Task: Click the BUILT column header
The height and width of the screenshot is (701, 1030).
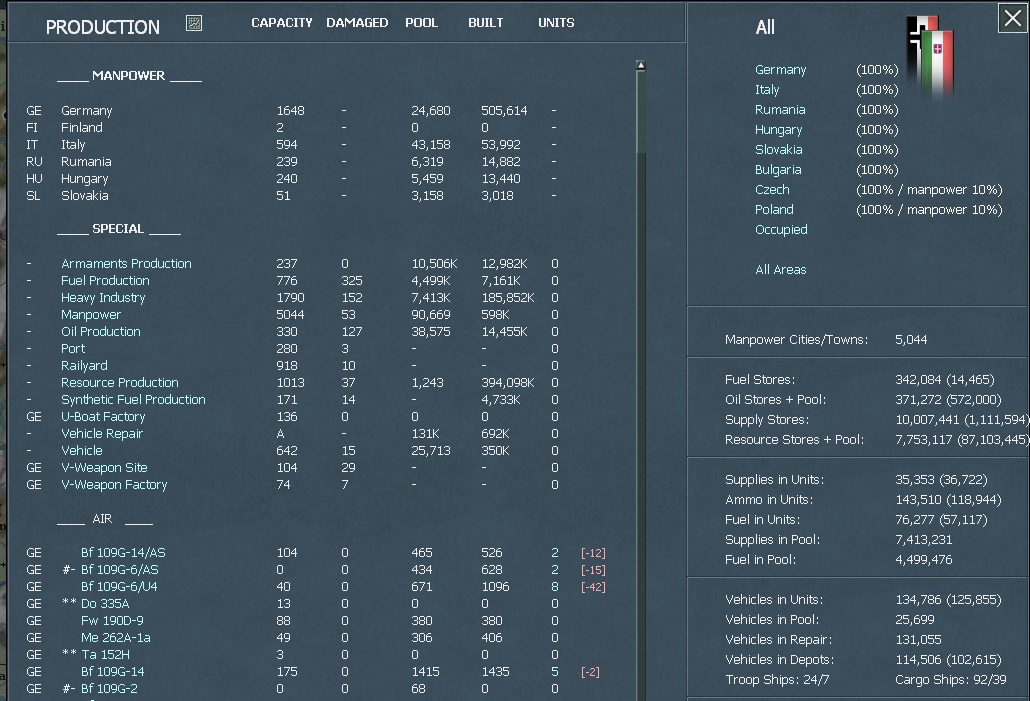Action: [x=485, y=23]
